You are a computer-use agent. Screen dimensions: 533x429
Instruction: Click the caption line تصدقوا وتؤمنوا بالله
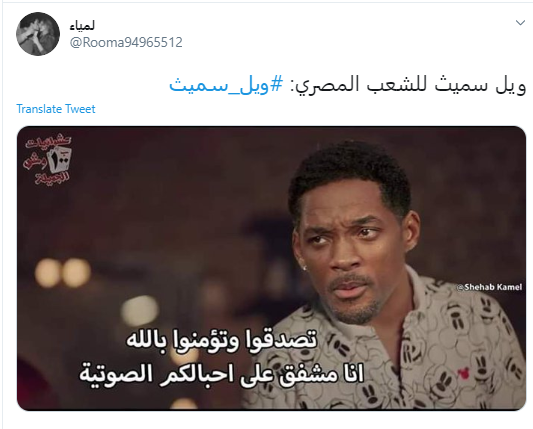coord(222,340)
